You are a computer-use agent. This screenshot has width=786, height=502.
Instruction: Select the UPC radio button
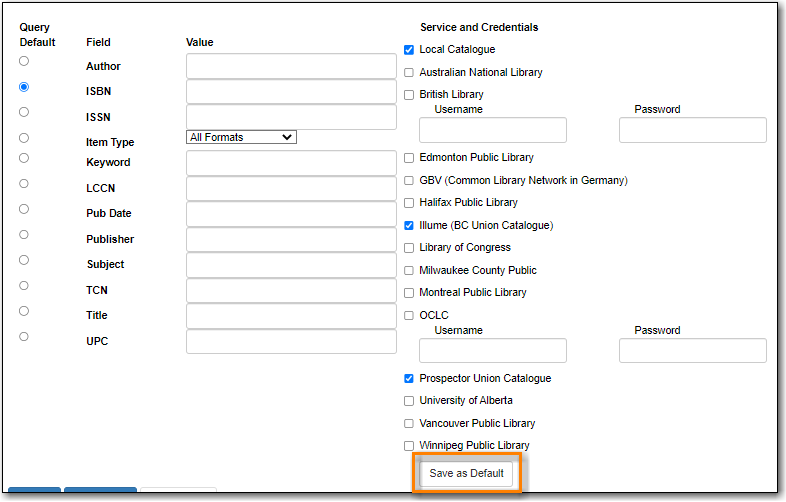tap(24, 337)
